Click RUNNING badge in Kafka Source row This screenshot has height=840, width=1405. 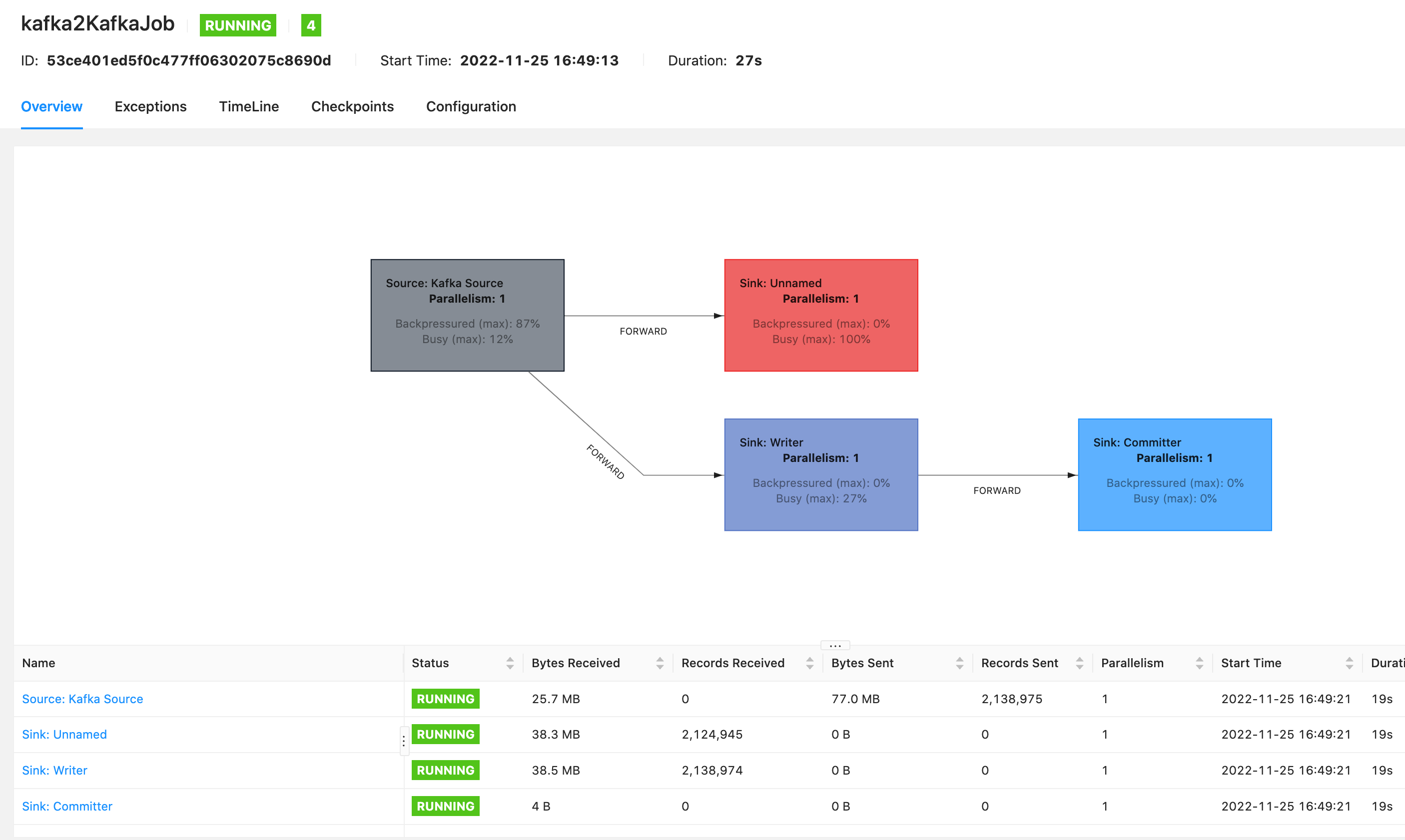446,699
